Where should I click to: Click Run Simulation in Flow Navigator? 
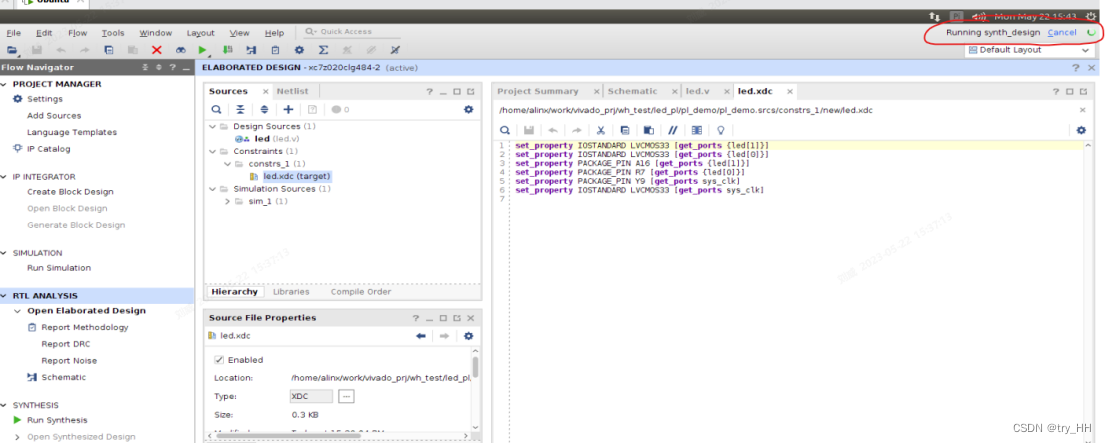[x=59, y=268]
